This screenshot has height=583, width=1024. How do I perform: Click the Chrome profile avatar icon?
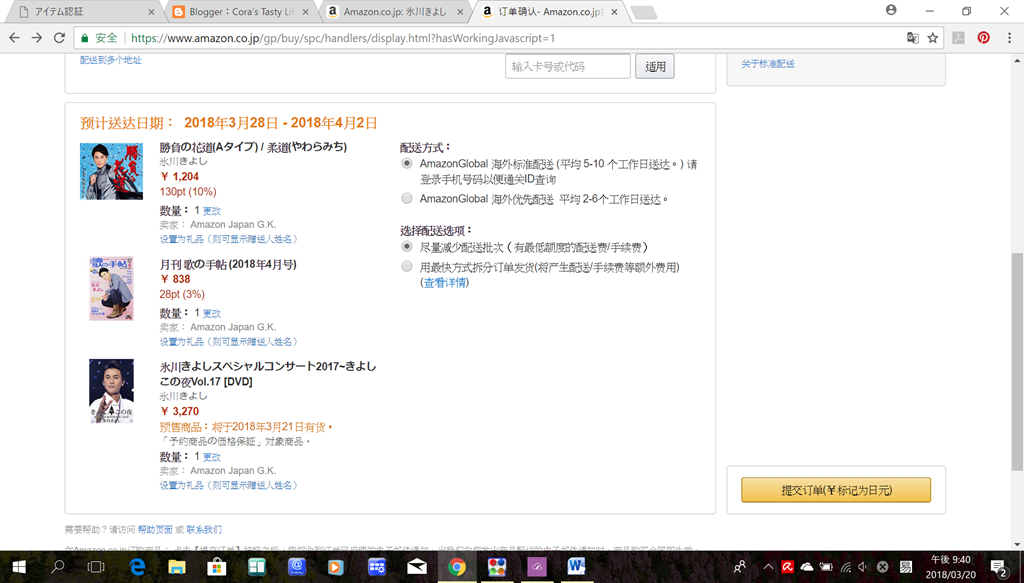click(891, 10)
